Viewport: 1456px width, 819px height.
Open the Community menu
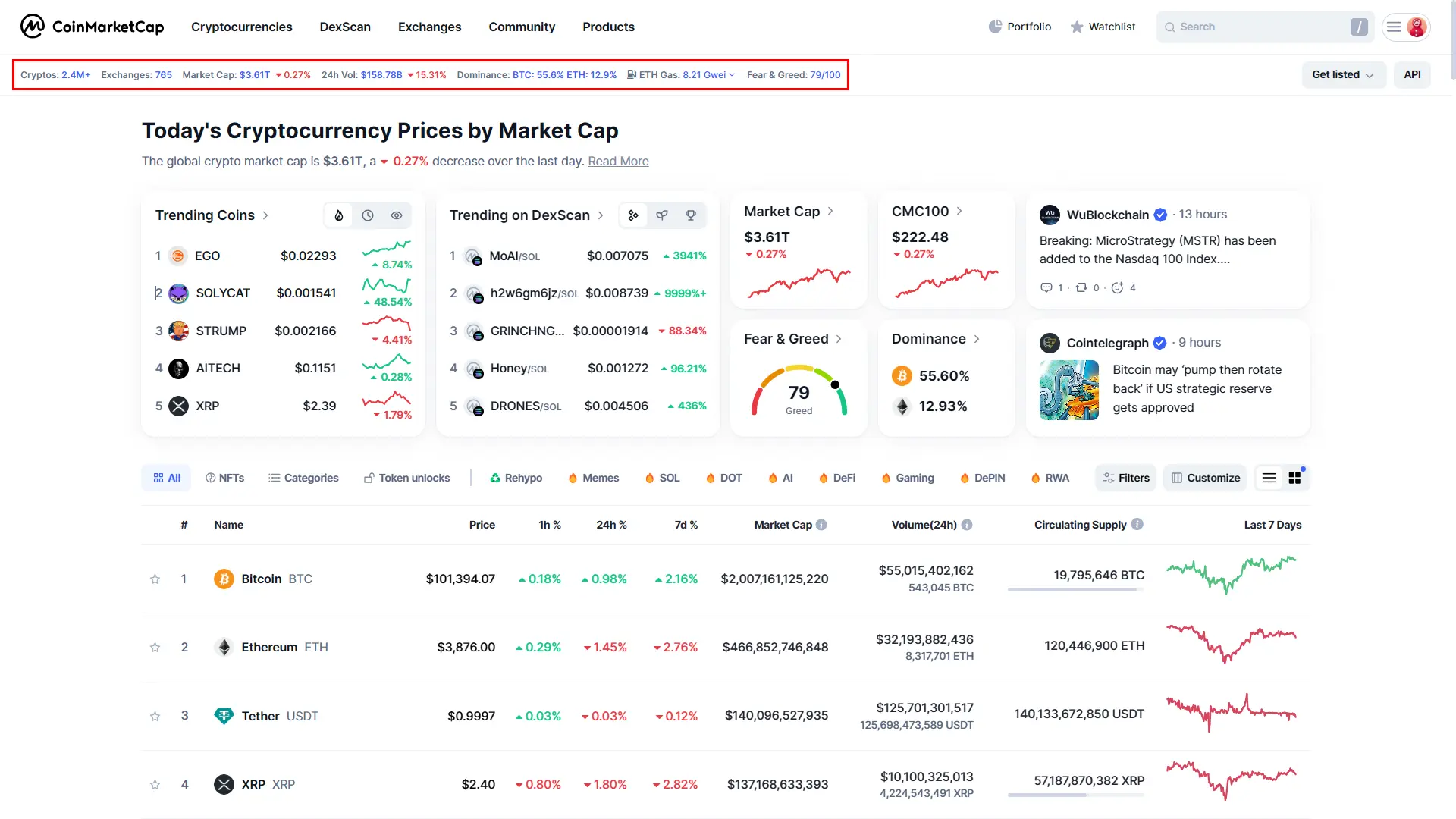click(522, 27)
